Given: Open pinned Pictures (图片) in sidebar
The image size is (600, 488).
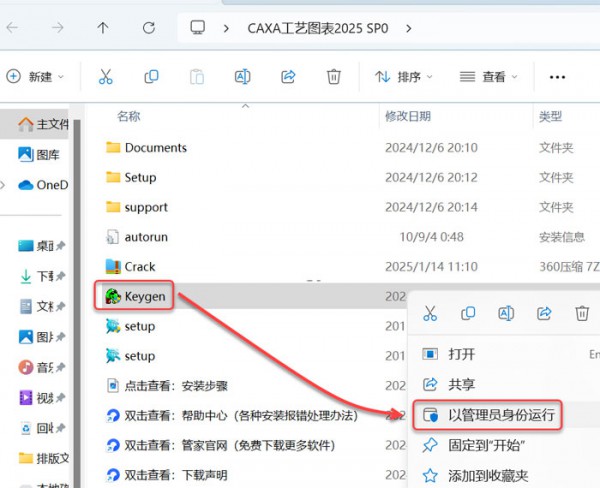Looking at the screenshot, I should click(x=41, y=337).
